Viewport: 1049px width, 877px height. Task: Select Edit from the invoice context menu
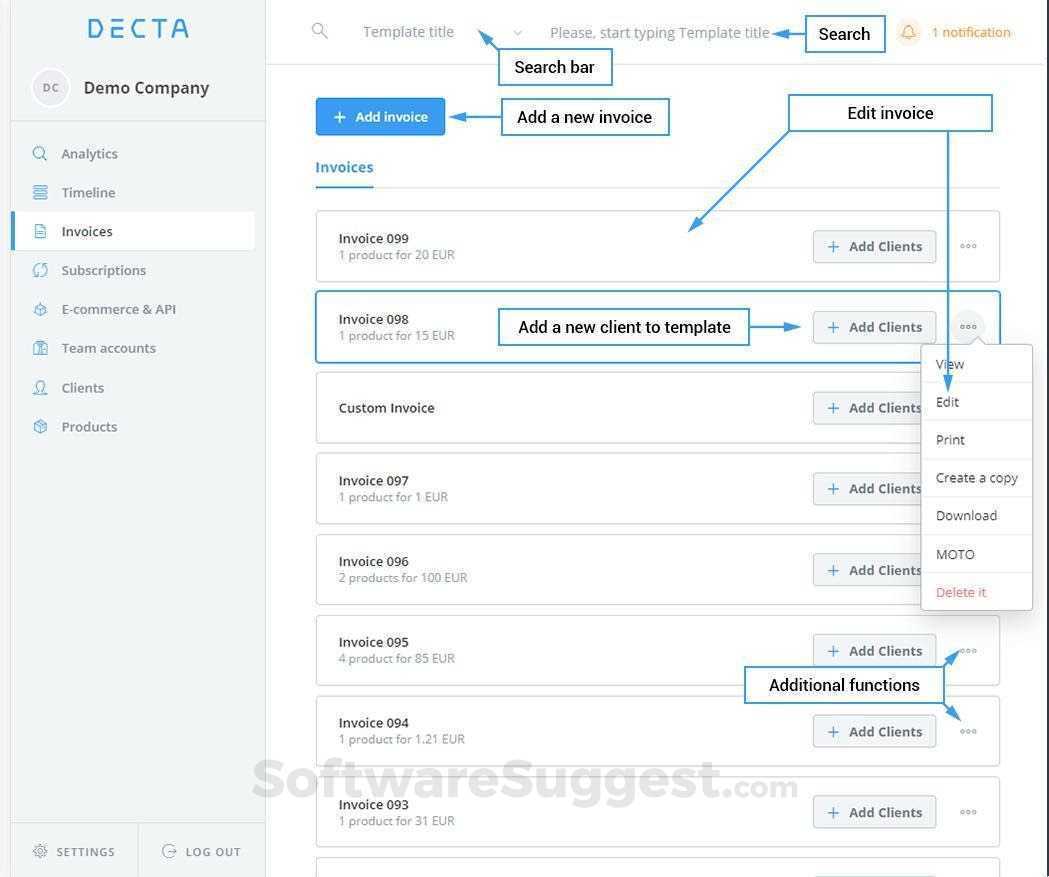(947, 402)
